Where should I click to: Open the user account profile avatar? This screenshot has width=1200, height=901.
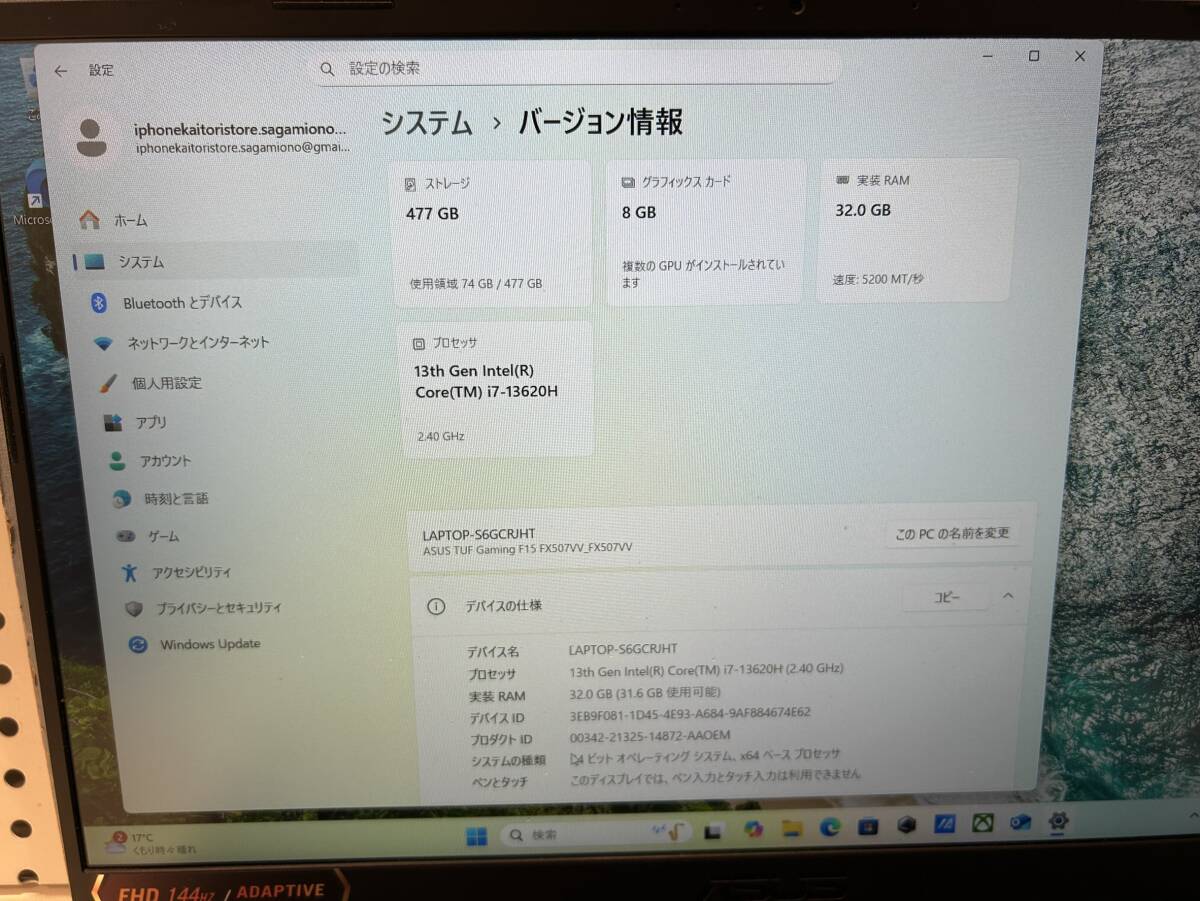(91, 138)
